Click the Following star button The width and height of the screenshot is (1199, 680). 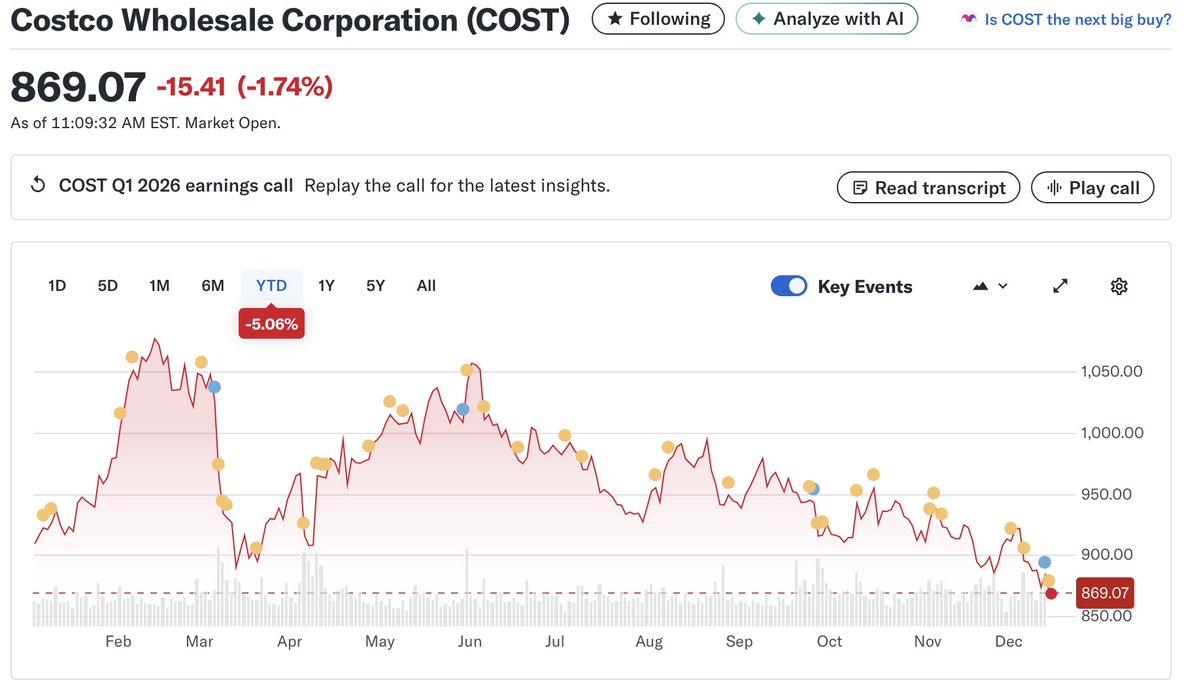click(x=658, y=19)
